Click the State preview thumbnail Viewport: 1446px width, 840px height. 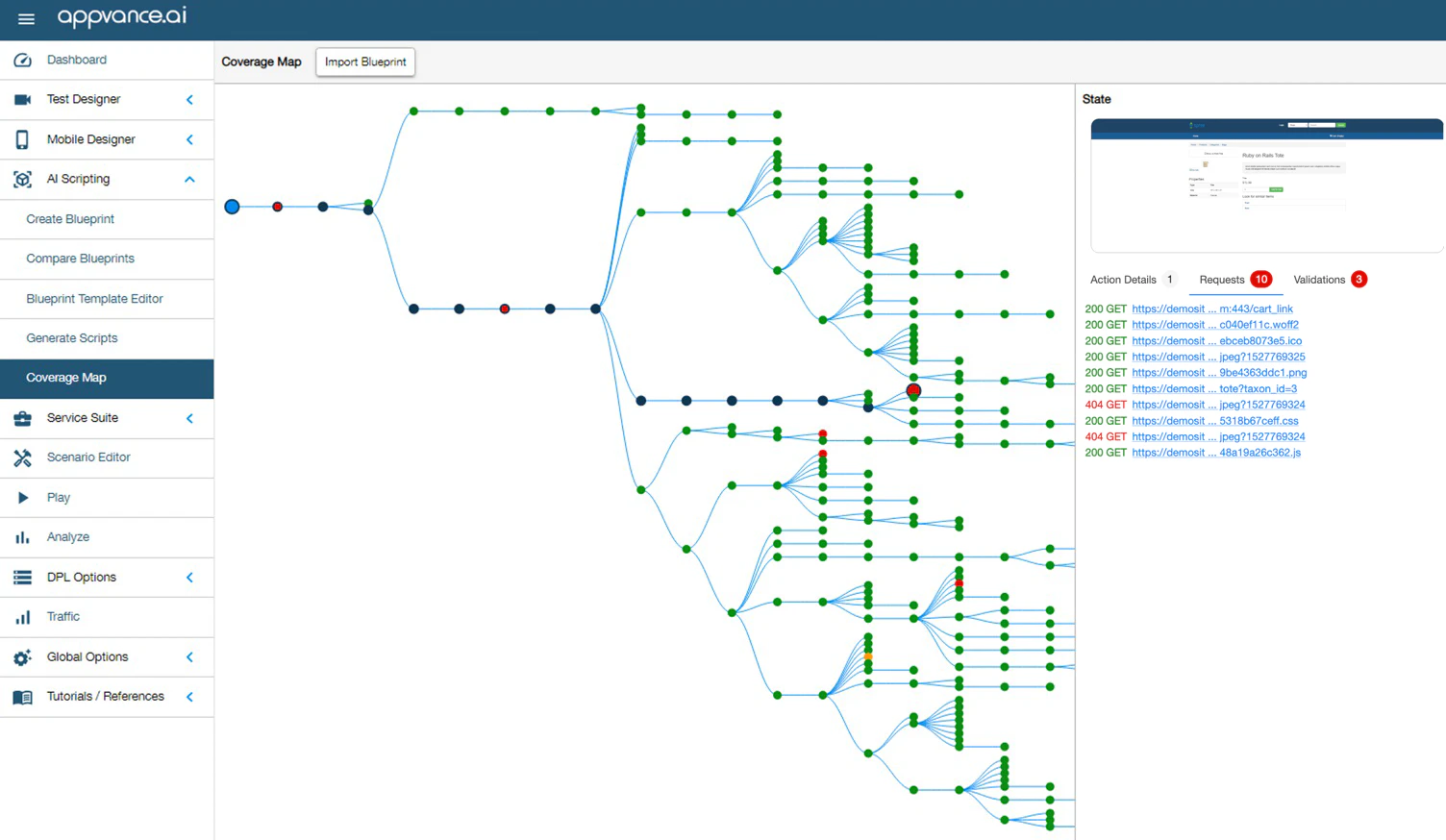click(1265, 185)
